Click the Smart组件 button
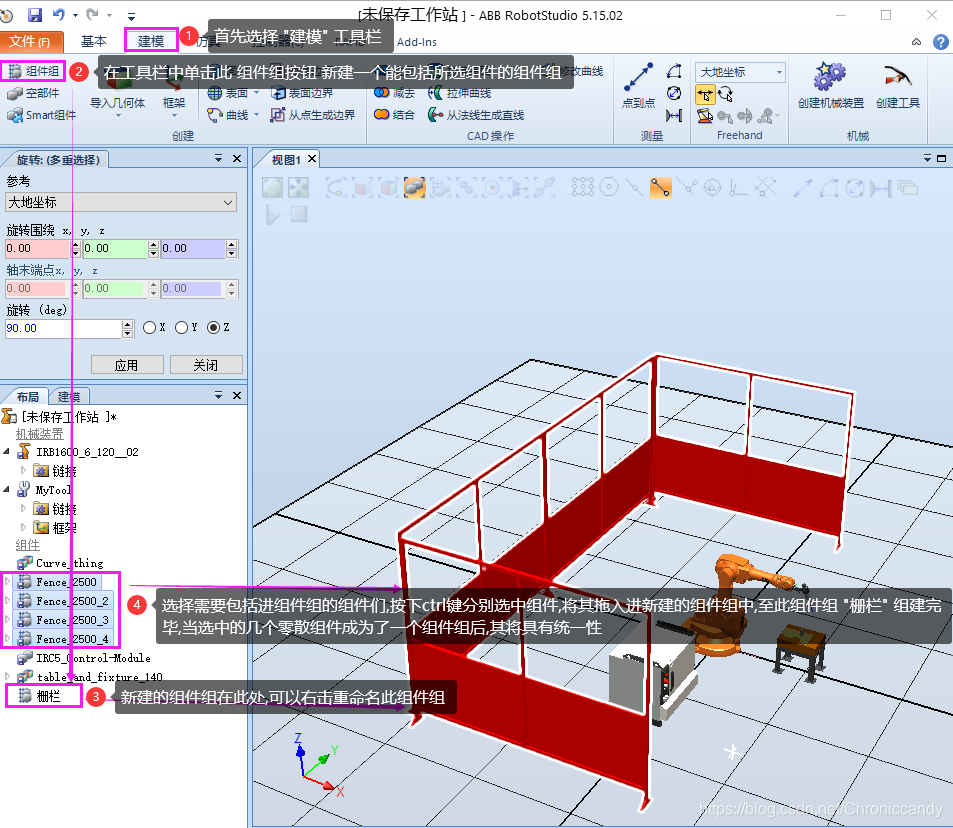Screen dimensions: 953x828 click(x=41, y=115)
